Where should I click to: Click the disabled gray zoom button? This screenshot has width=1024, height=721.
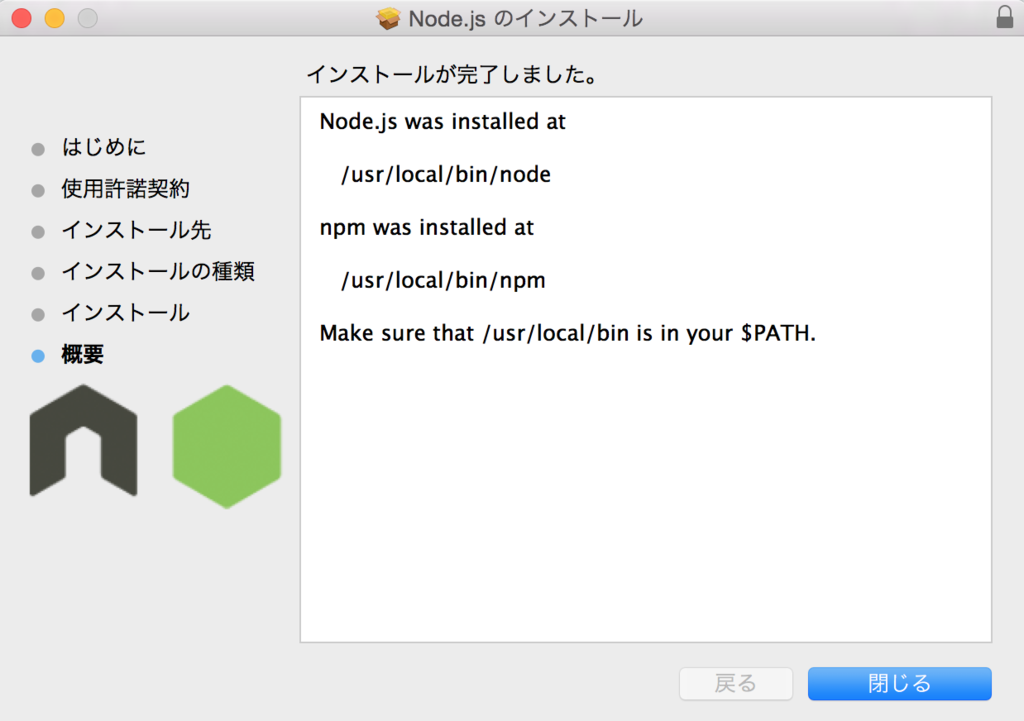pos(88,18)
